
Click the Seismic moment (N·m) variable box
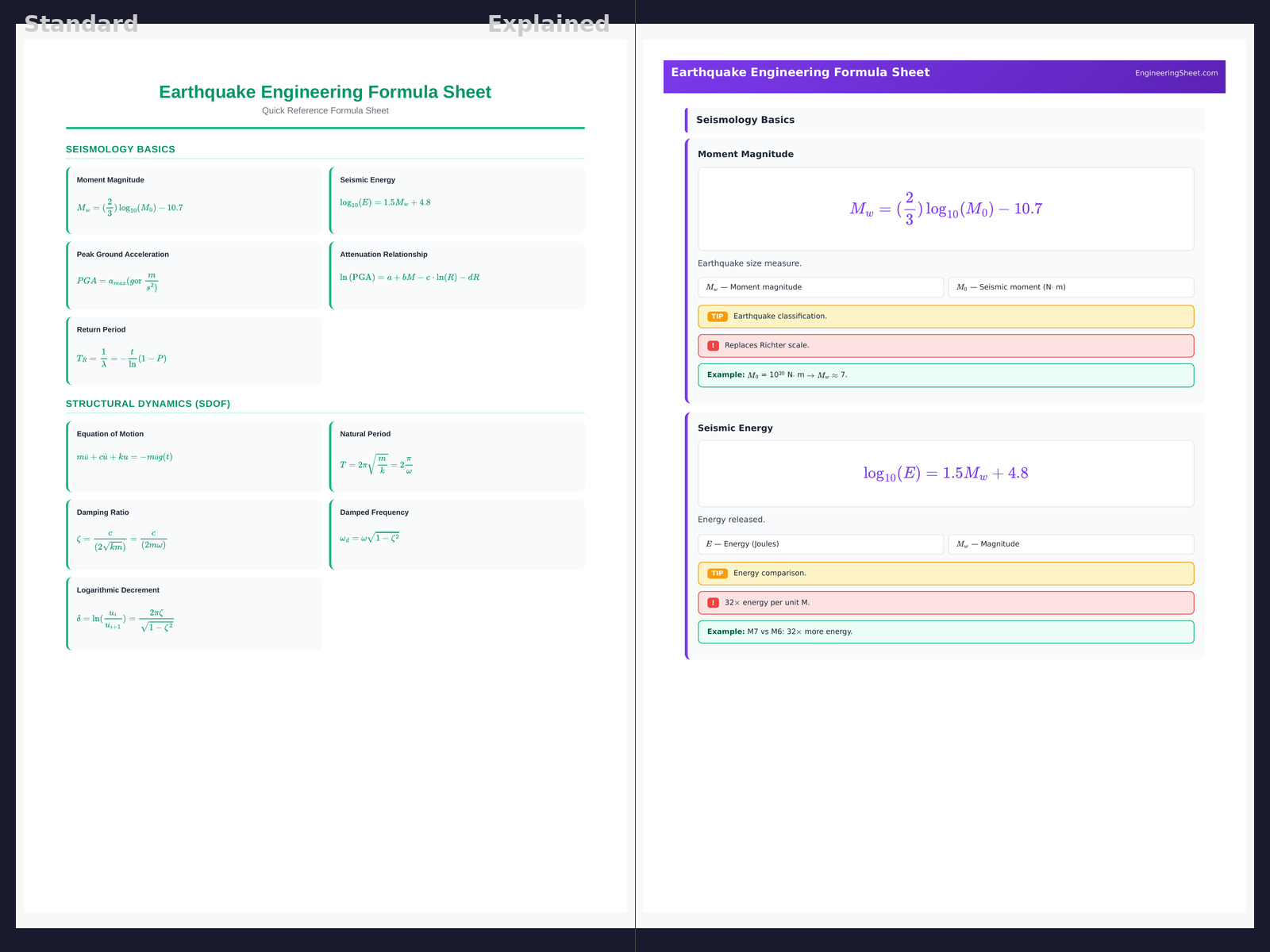click(1070, 287)
